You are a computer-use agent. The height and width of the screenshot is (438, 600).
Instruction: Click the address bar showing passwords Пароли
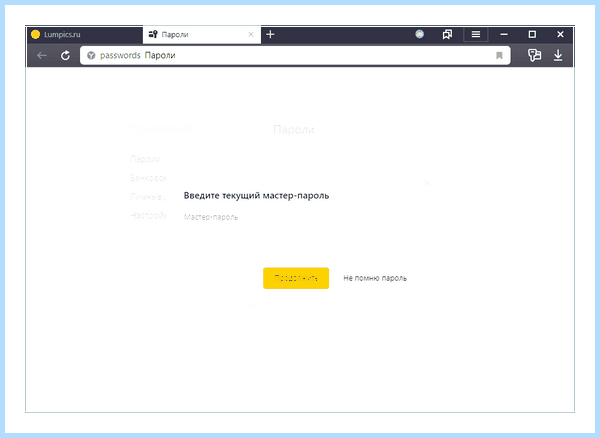tap(295, 55)
